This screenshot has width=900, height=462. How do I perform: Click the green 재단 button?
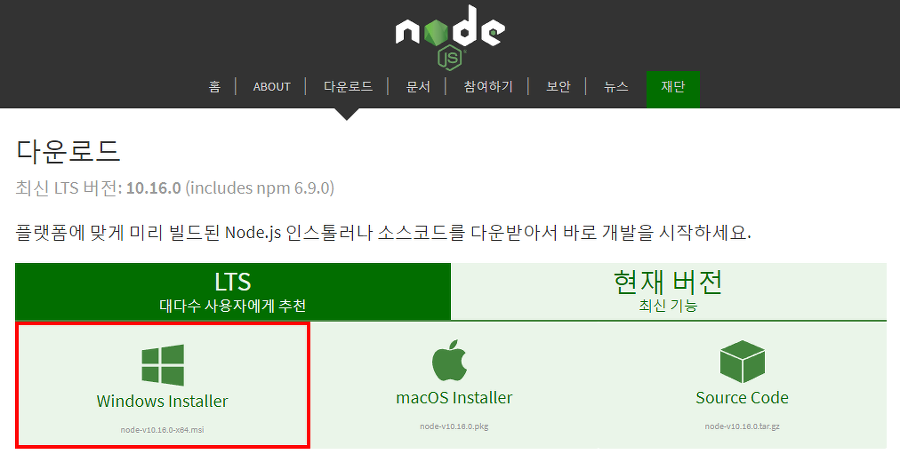[x=673, y=89]
